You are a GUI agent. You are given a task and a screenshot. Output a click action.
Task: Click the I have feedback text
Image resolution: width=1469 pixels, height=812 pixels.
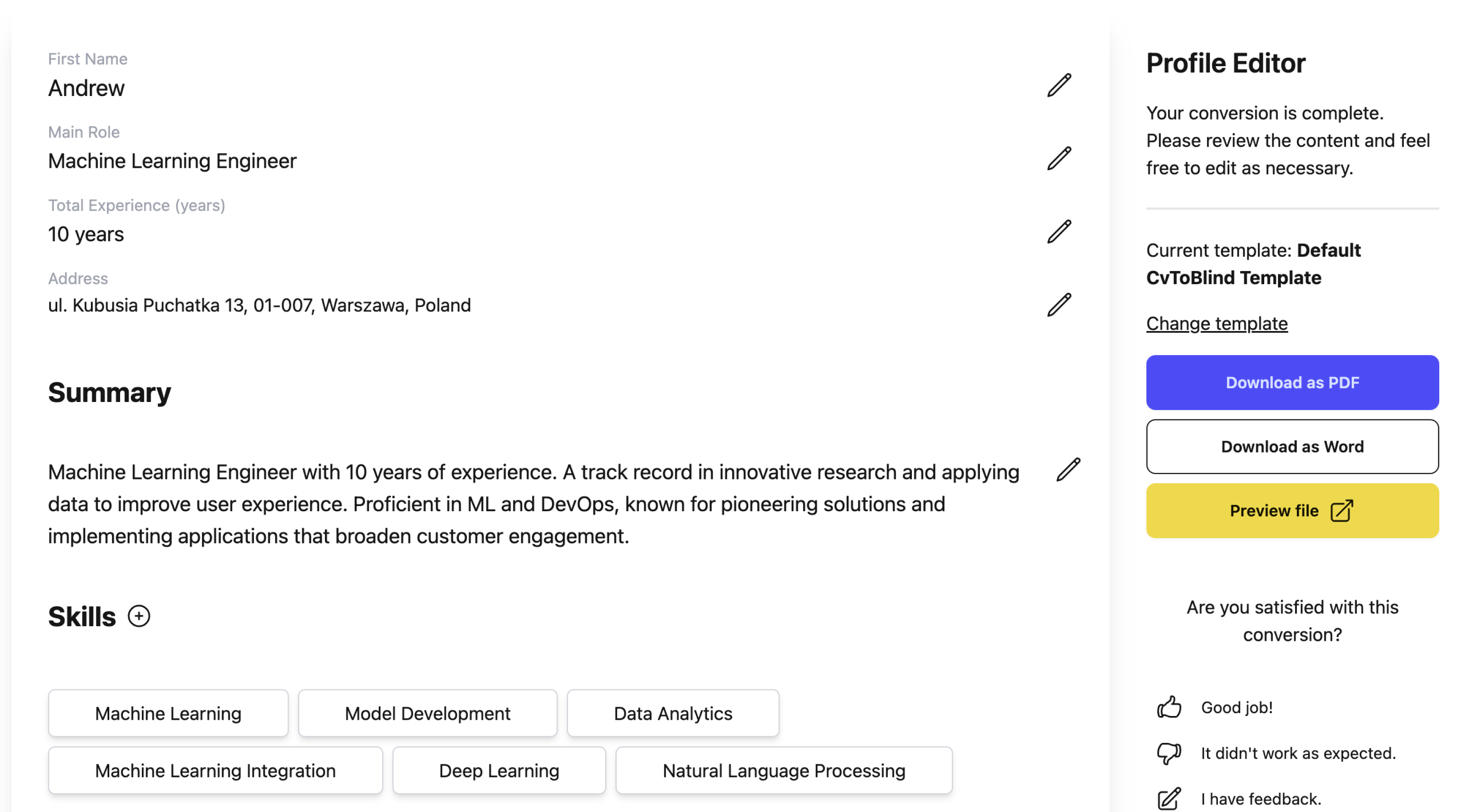coord(1261,799)
